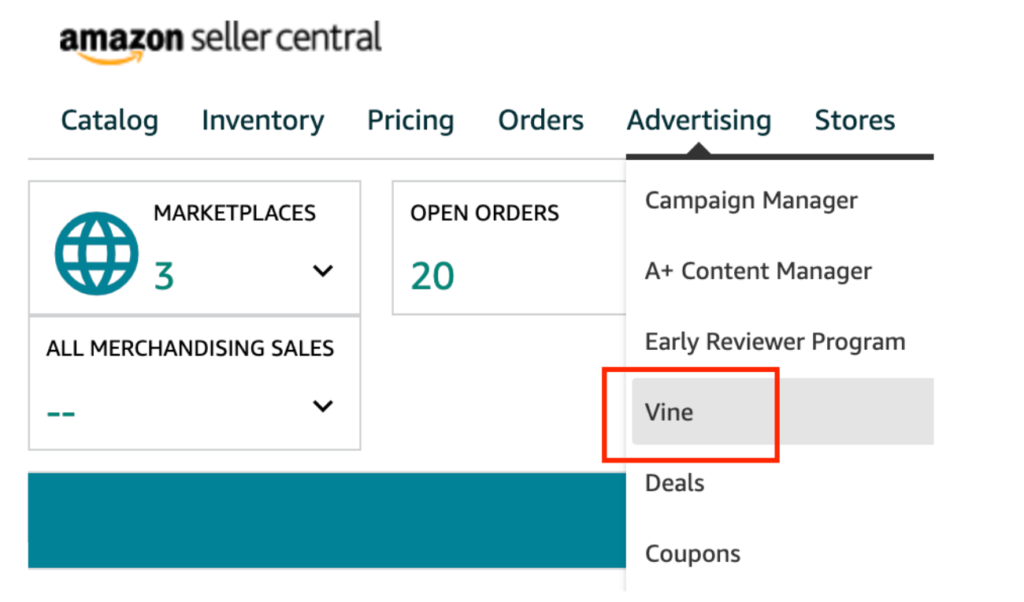Expand the All Merchandising Sales chevron
The width and height of the screenshot is (1024, 602).
tap(322, 406)
